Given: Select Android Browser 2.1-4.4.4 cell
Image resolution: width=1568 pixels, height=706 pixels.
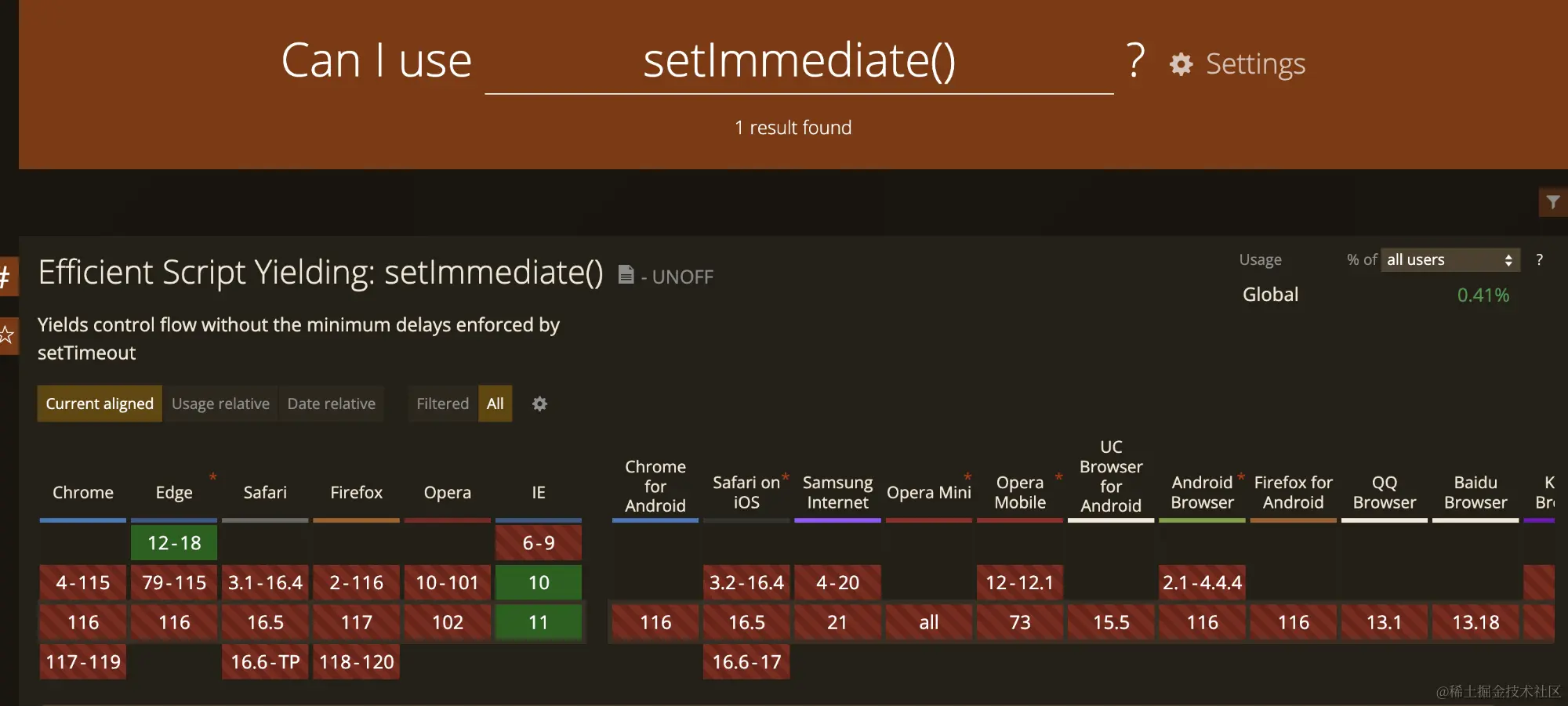Looking at the screenshot, I should pyautogui.click(x=1202, y=582).
